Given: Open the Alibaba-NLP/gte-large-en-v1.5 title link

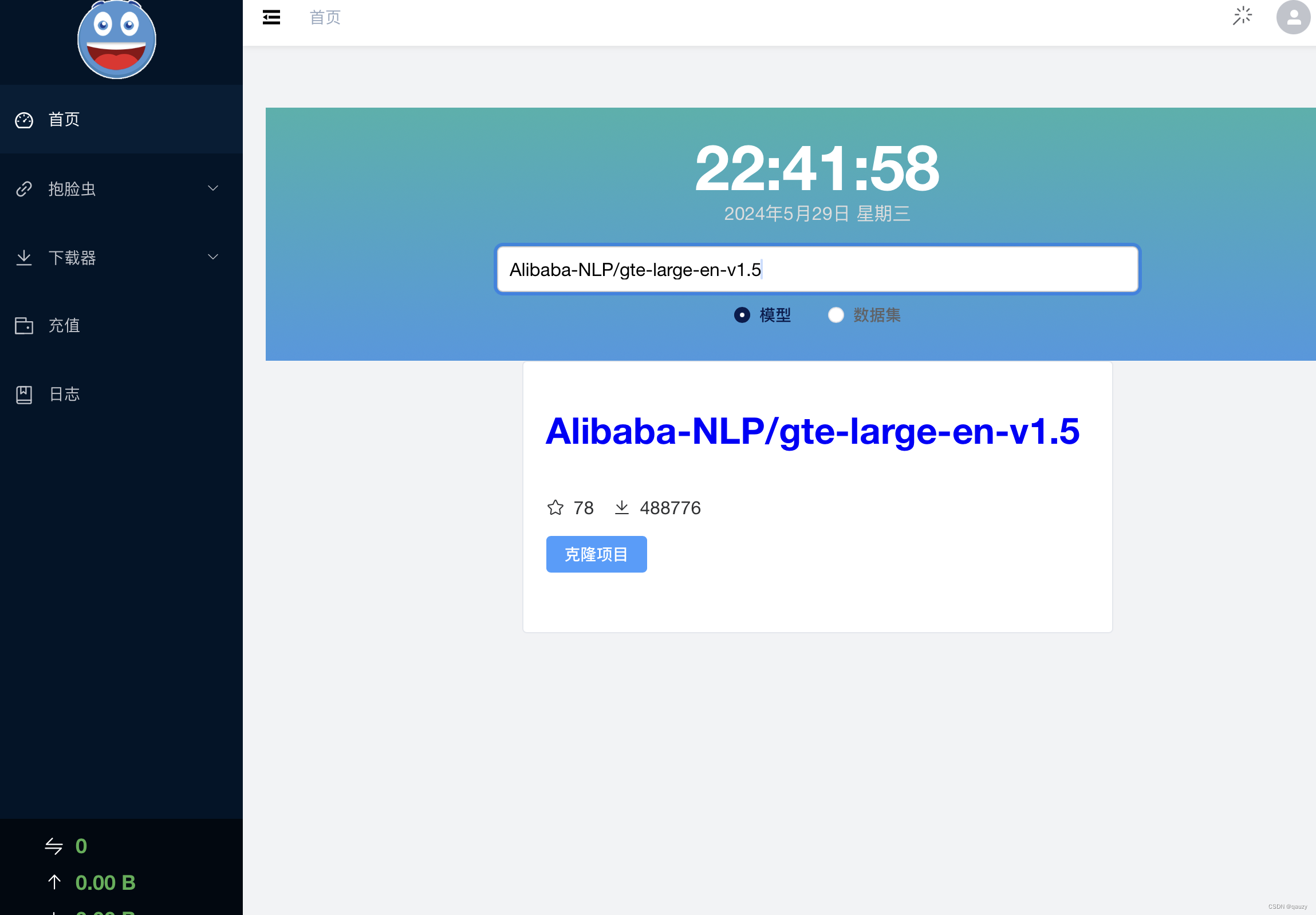Looking at the screenshot, I should (x=811, y=431).
